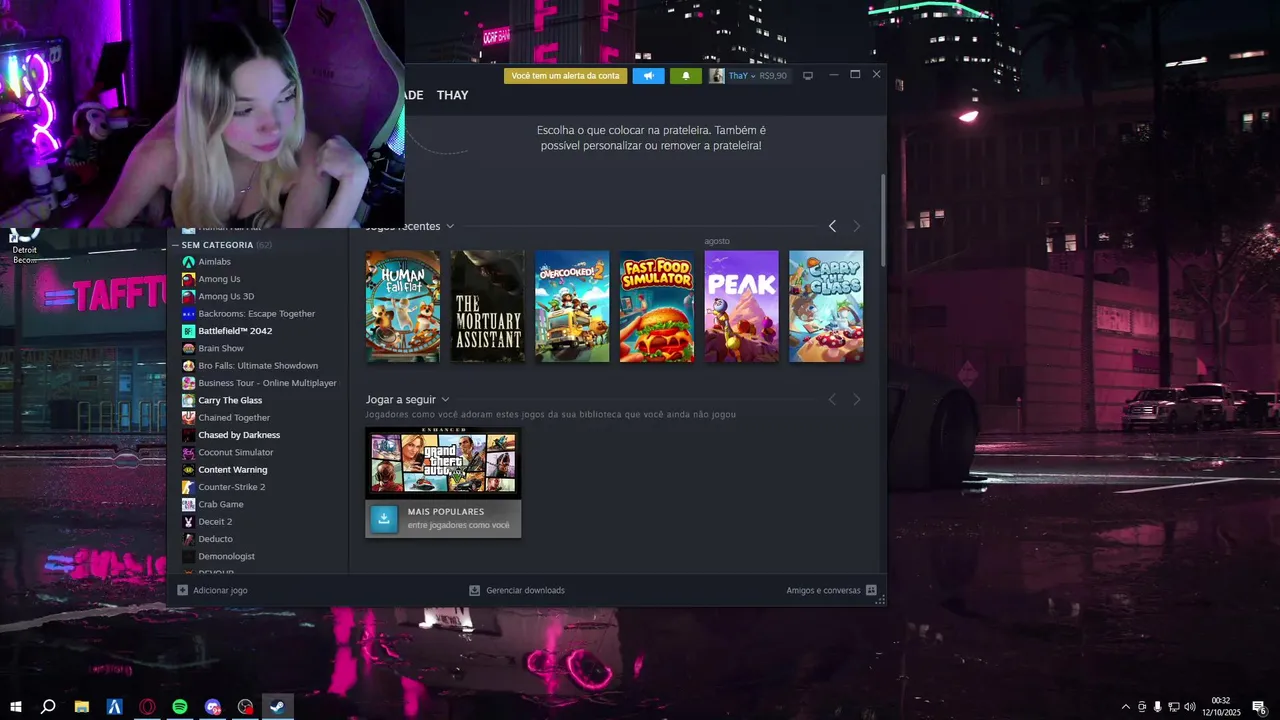Click Jogar a seguir right arrow

point(856,400)
